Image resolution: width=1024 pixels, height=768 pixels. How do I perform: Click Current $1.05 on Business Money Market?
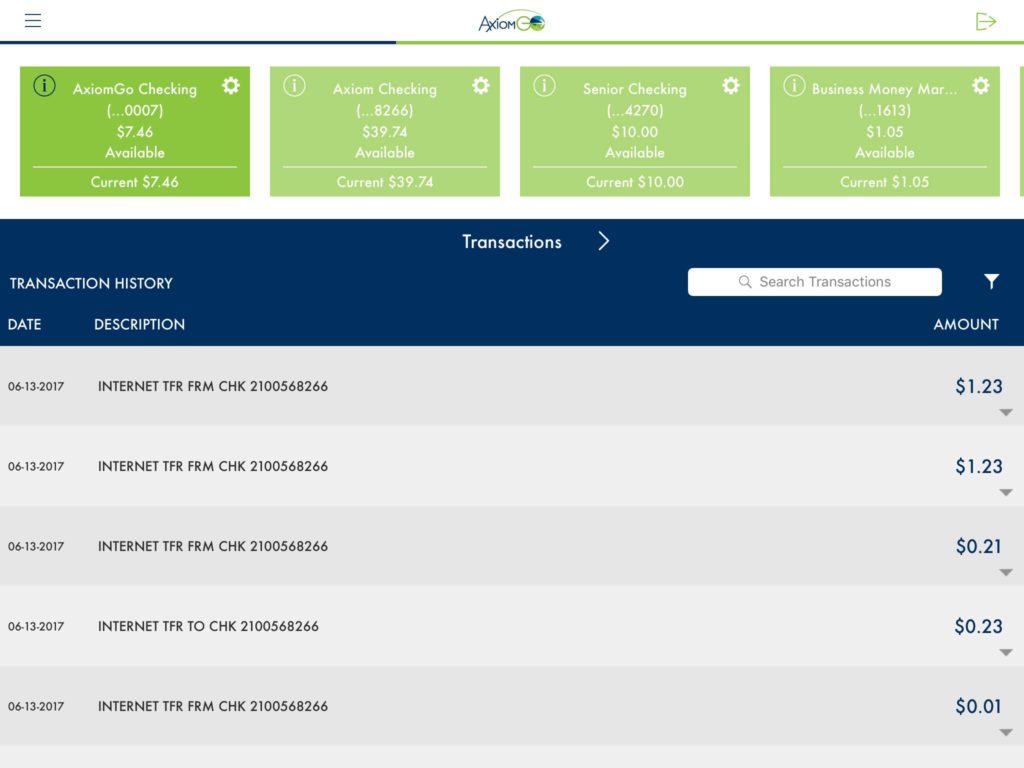pos(885,182)
